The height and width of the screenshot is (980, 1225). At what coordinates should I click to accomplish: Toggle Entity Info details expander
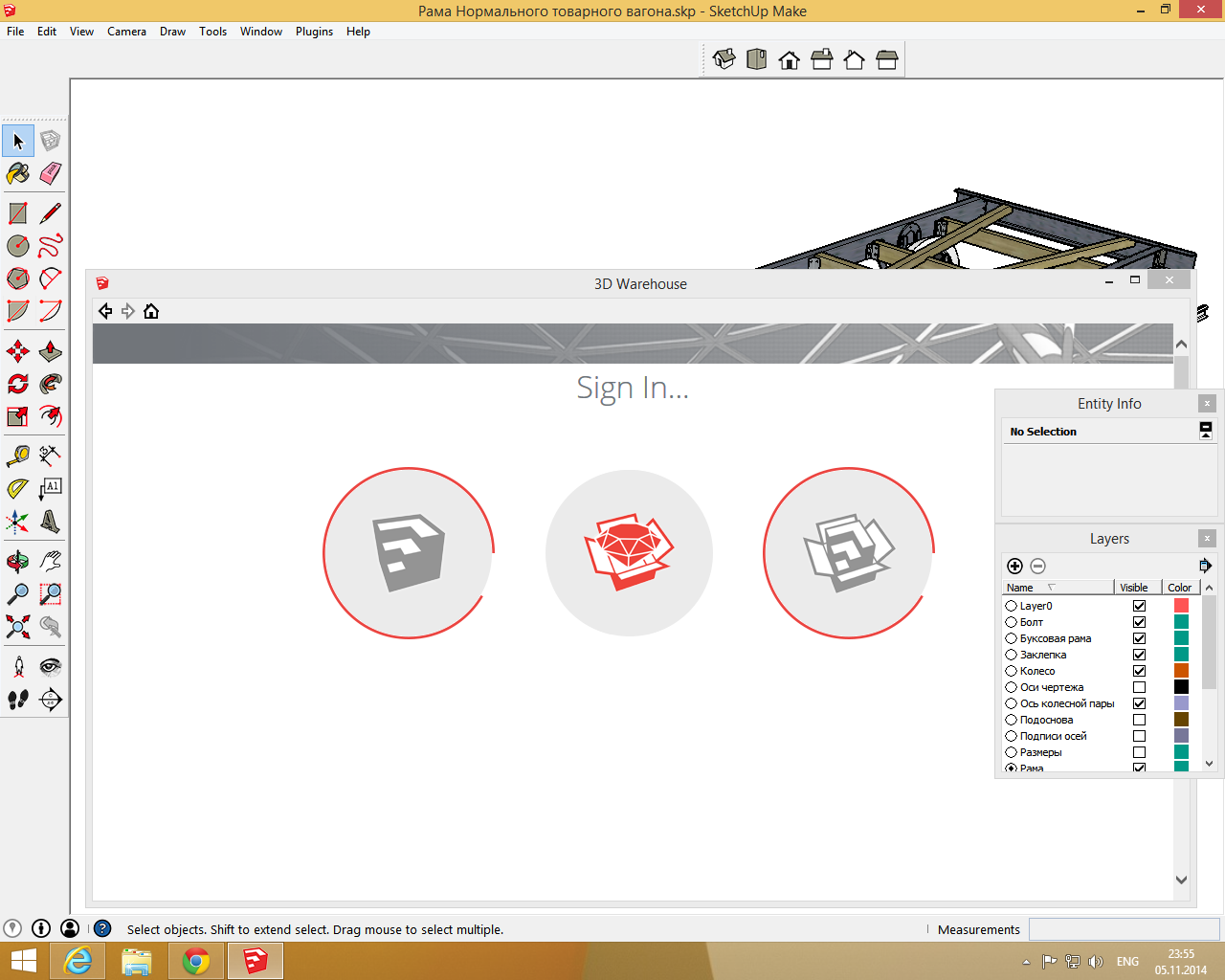[x=1206, y=431]
